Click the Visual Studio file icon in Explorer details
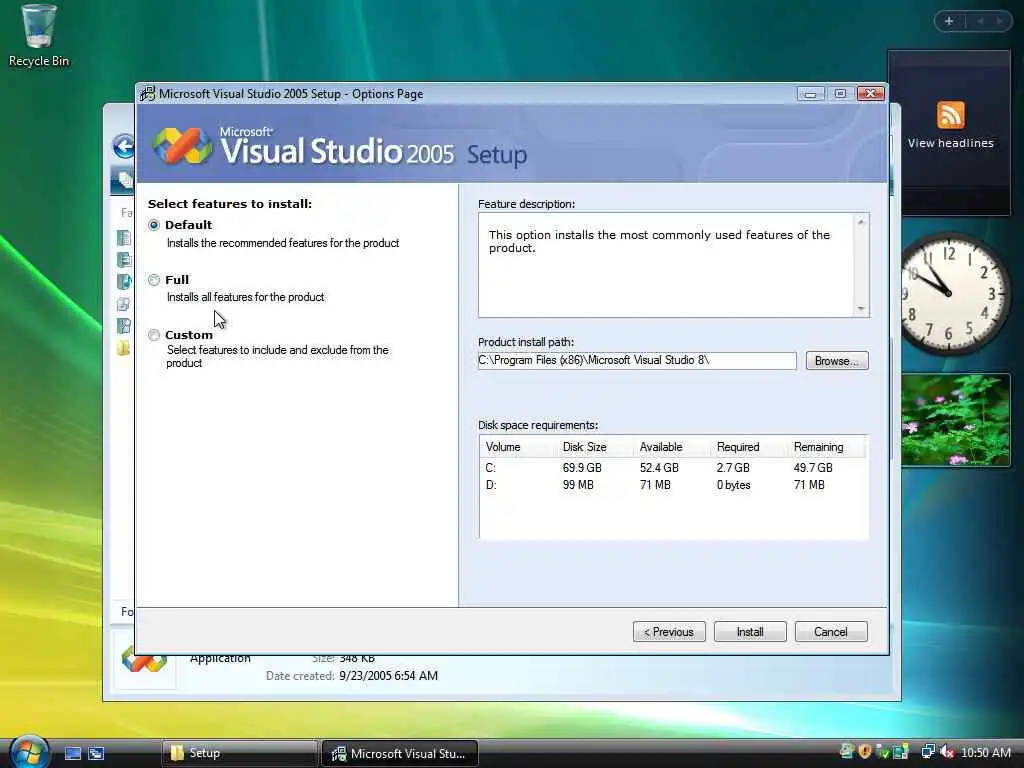Screen dimensions: 1024x768 [x=144, y=660]
